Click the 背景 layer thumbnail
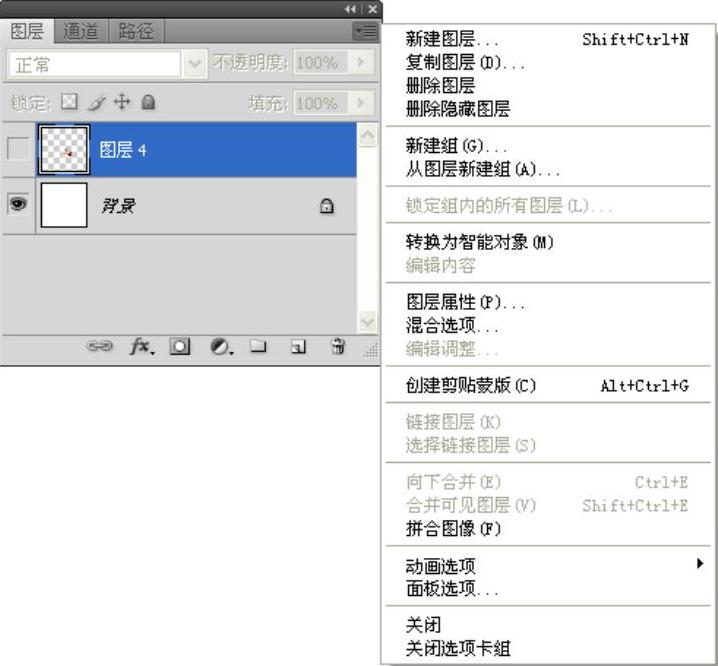Viewport: 718px width, 666px height. (64, 205)
